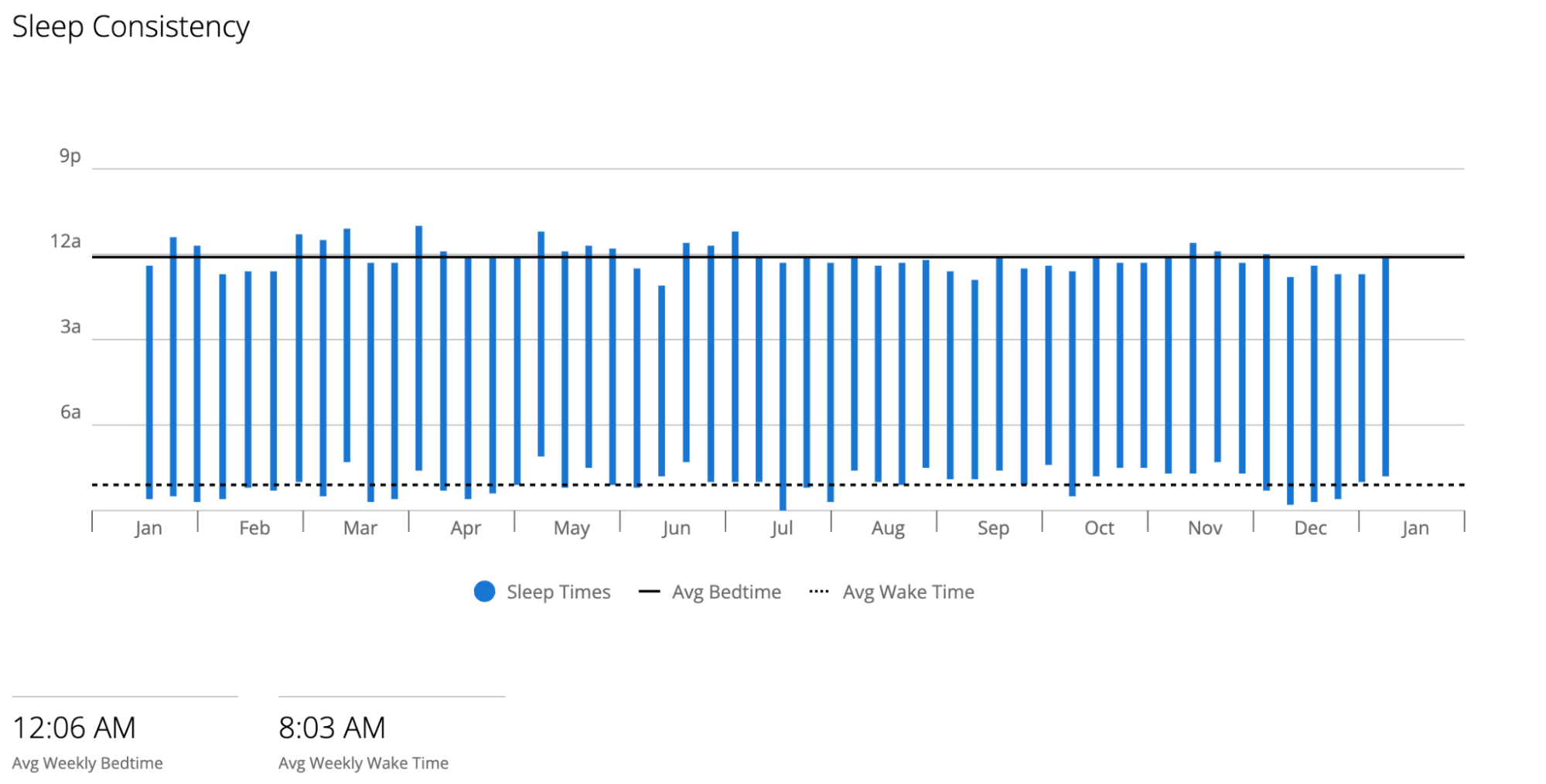The image size is (1546, 784).
Task: Click the 8:03 AM average wake time value
Action: pyautogui.click(x=332, y=728)
